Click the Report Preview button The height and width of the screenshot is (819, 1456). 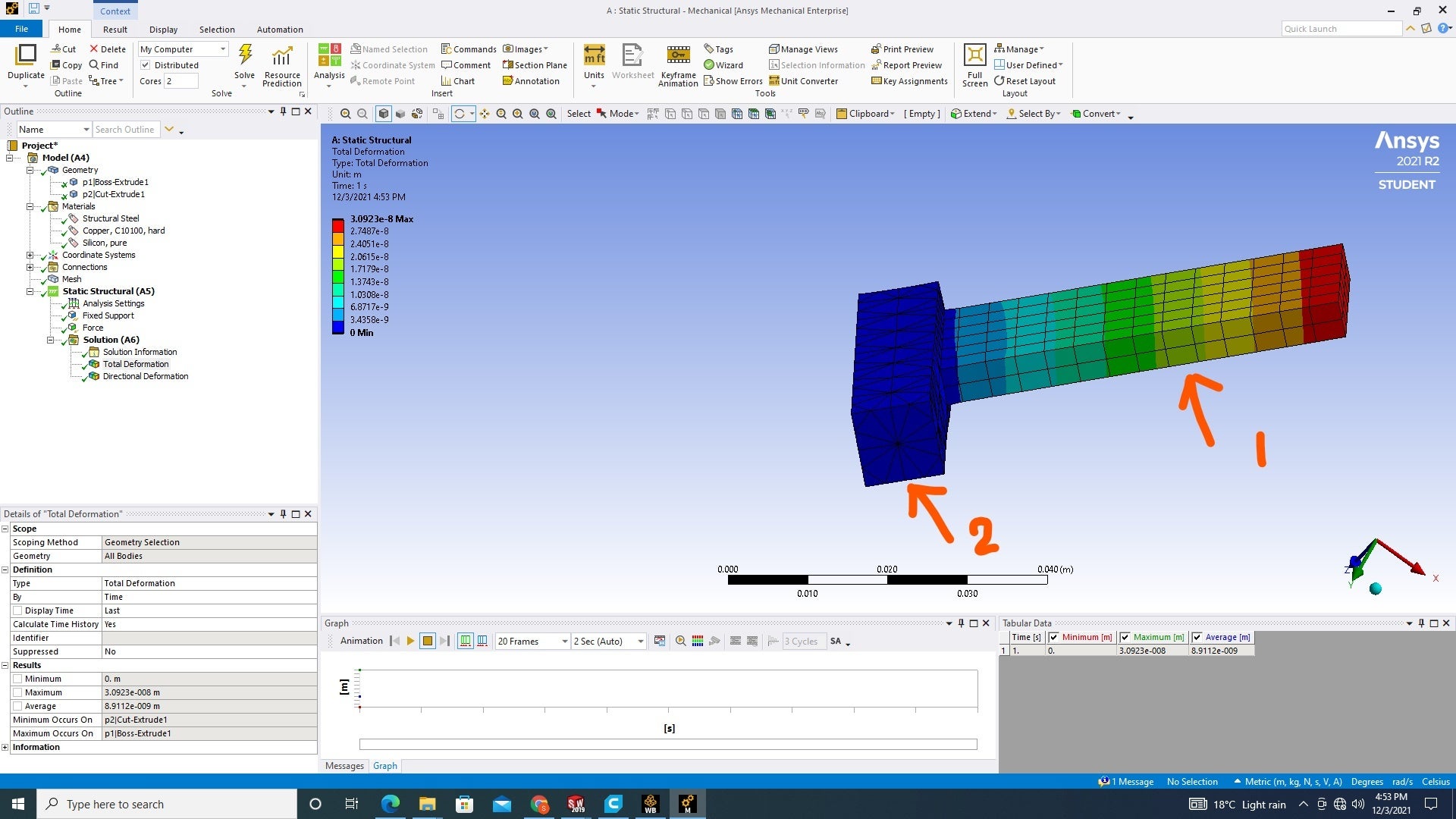point(907,65)
